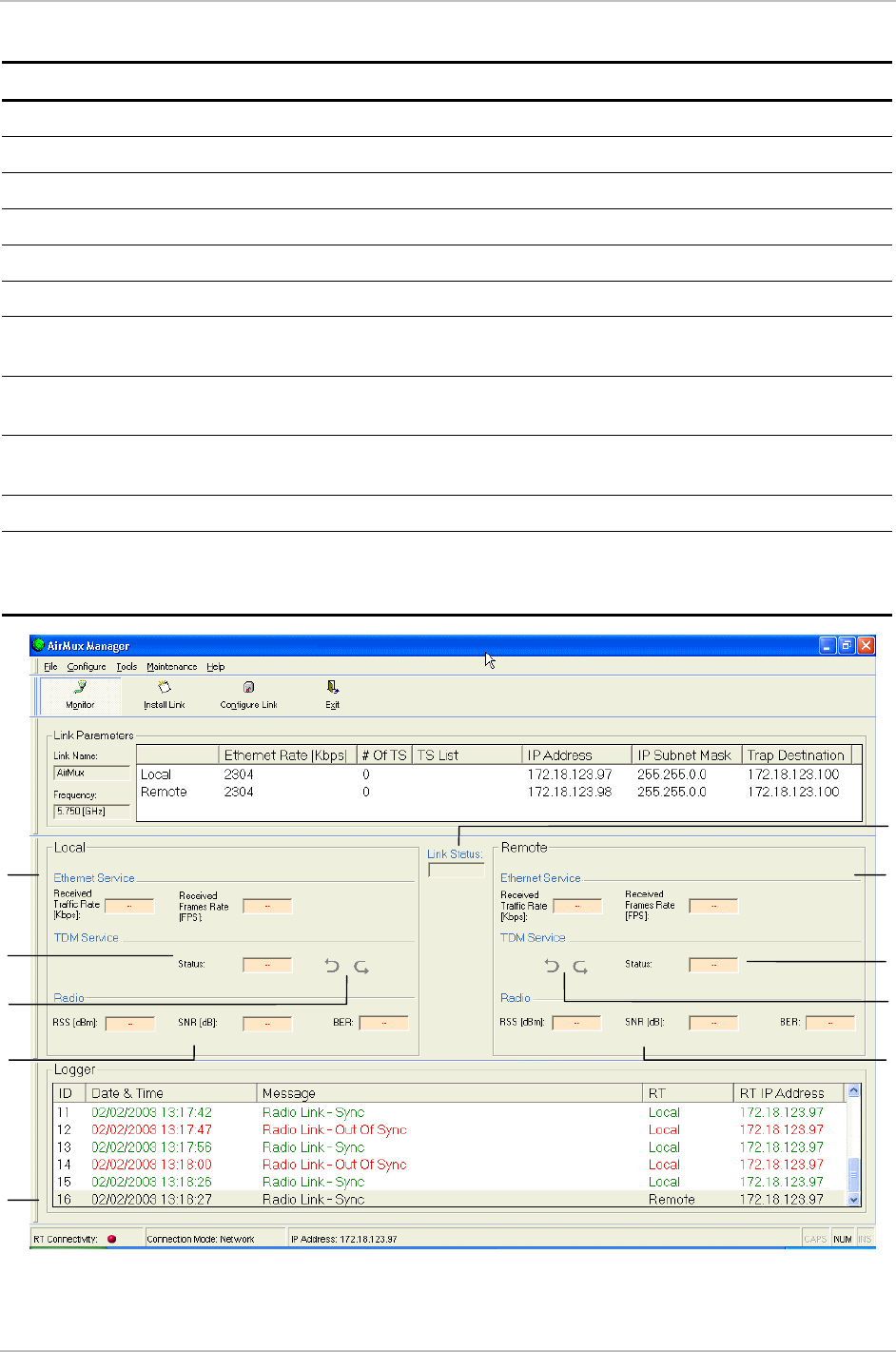Click the RT IP Address column header
The image size is (896, 1352).
(789, 1093)
